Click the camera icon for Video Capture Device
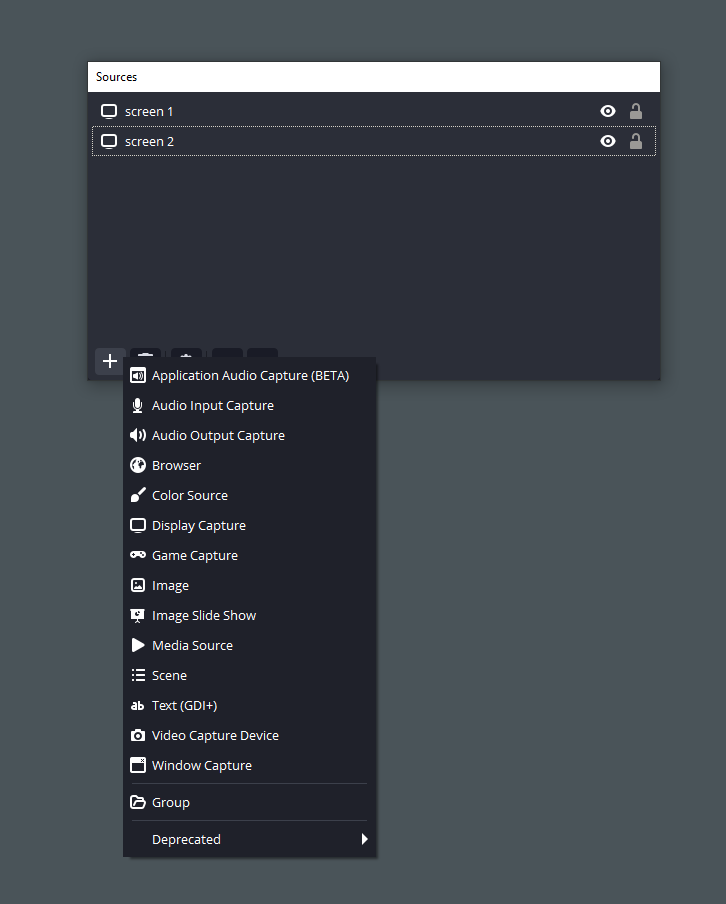 pyautogui.click(x=138, y=735)
